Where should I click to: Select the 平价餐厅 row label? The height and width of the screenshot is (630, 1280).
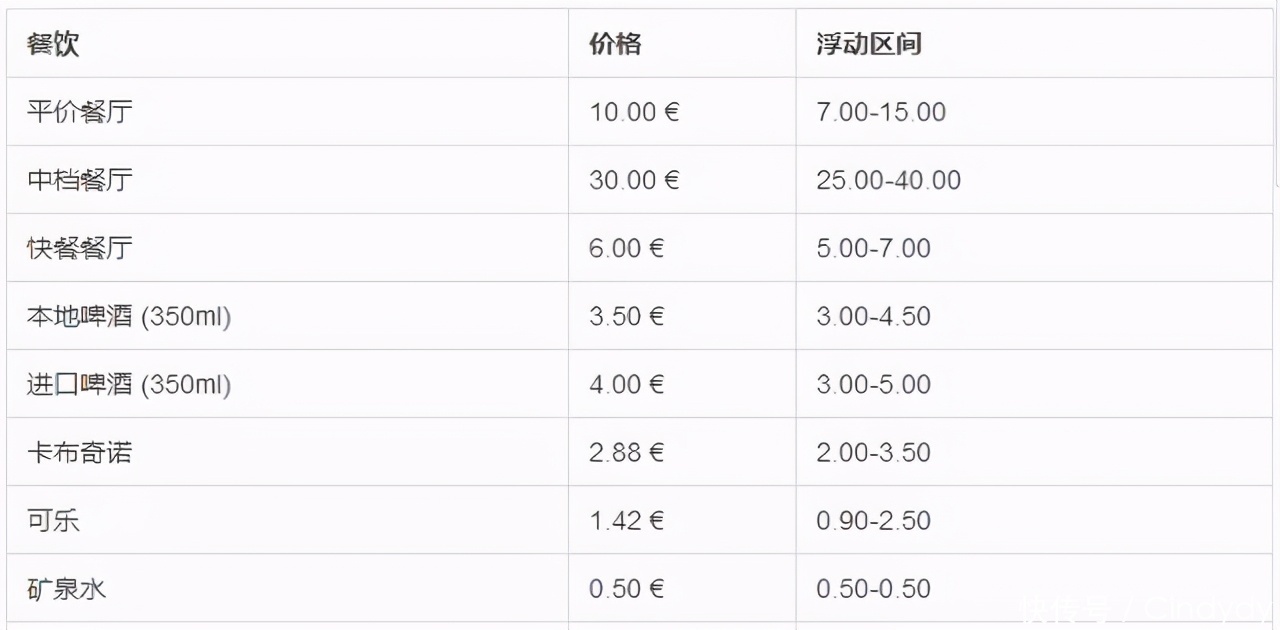pyautogui.click(x=80, y=112)
